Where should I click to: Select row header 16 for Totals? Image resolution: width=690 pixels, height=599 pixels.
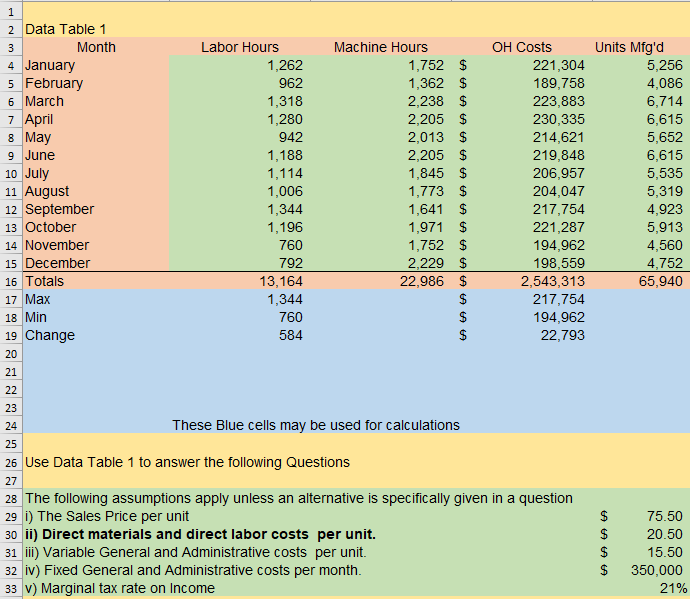tap(11, 282)
